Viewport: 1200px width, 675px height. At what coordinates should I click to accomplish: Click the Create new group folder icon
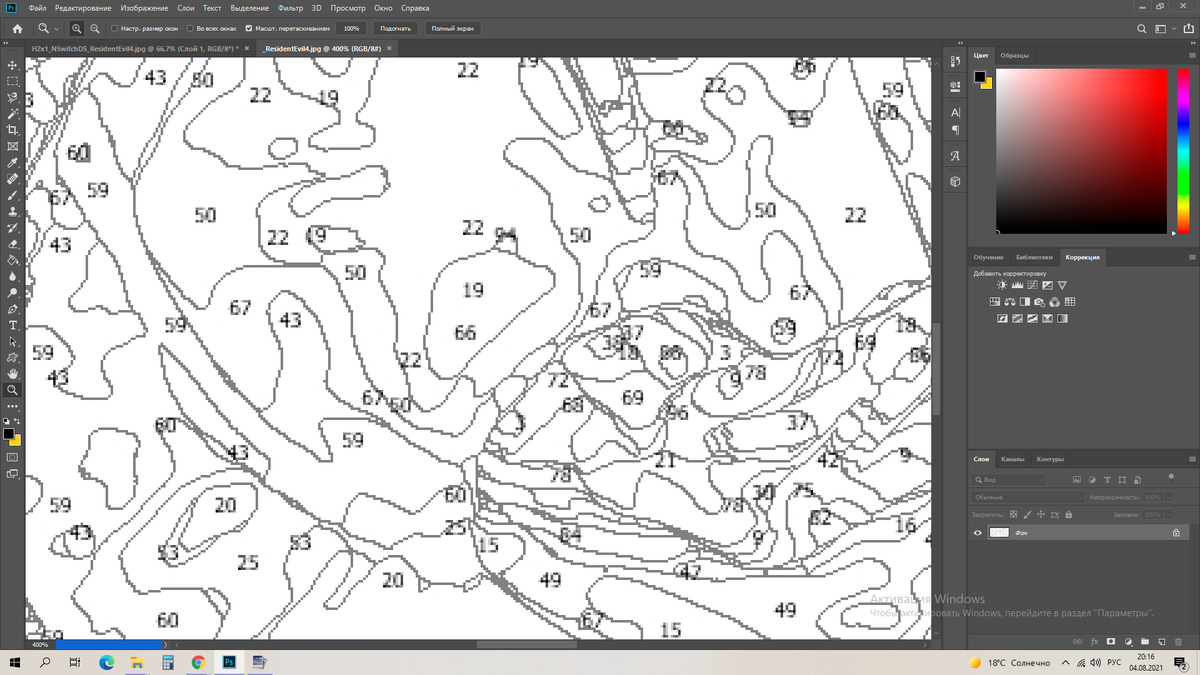[1144, 641]
